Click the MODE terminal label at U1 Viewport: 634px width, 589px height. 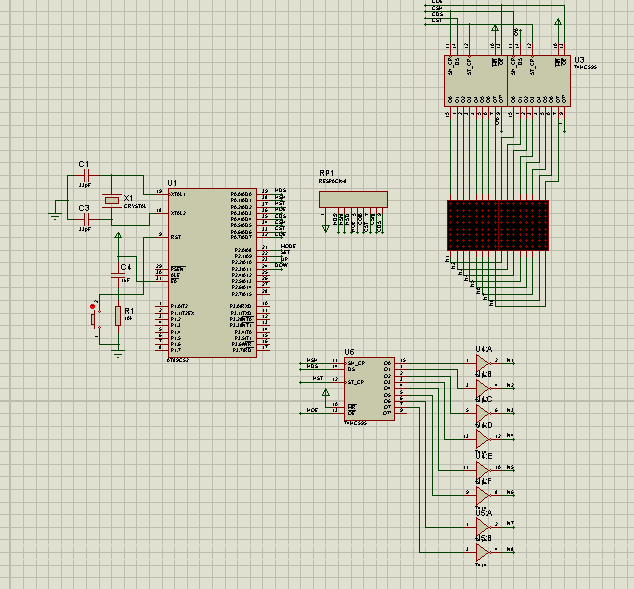click(x=288, y=246)
